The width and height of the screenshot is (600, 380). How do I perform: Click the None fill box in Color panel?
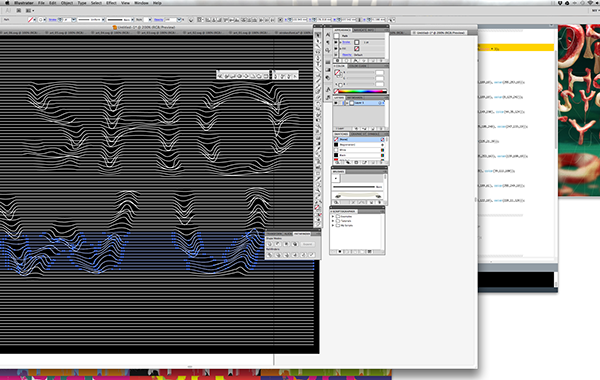point(338,73)
